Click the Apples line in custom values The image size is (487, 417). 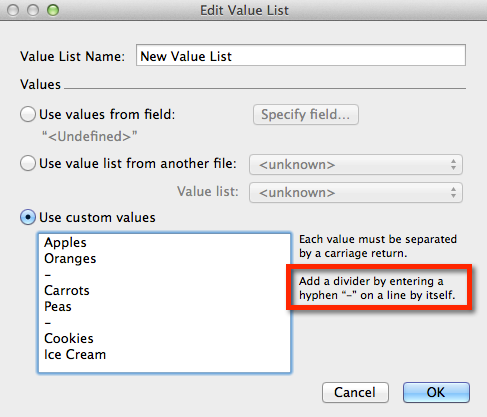click(65, 243)
